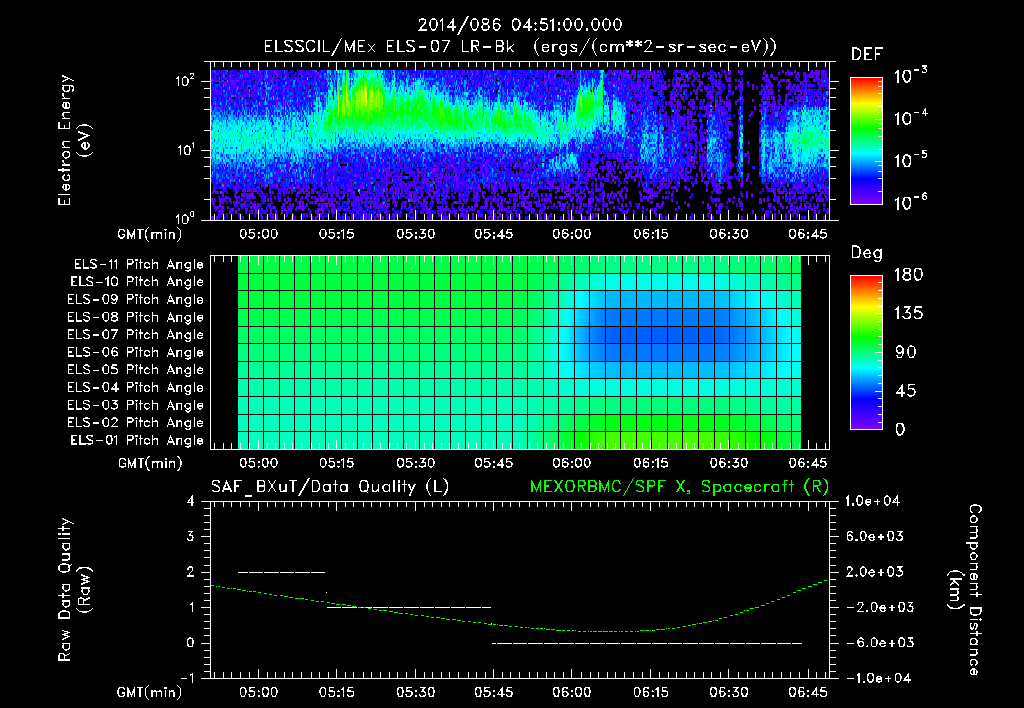This screenshot has height=708, width=1024.
Task: Select the ELS-11 Pitch Angle row label
Action: click(138, 265)
